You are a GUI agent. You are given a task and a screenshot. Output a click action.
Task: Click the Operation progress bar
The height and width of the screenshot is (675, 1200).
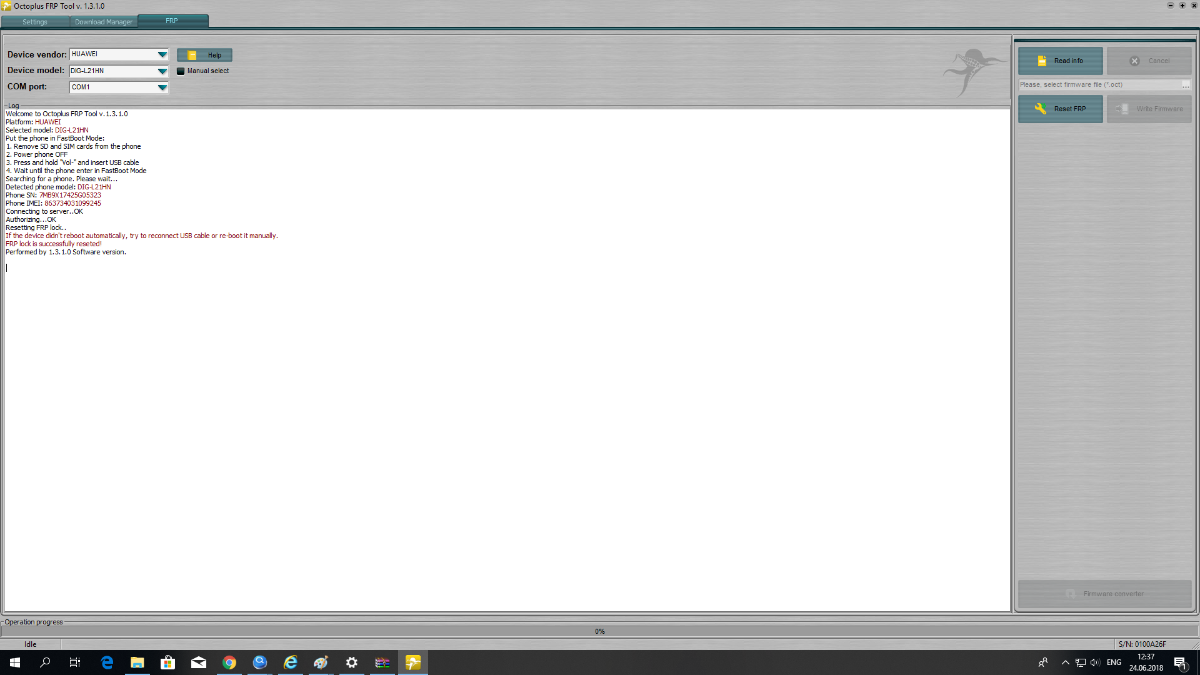(x=600, y=631)
